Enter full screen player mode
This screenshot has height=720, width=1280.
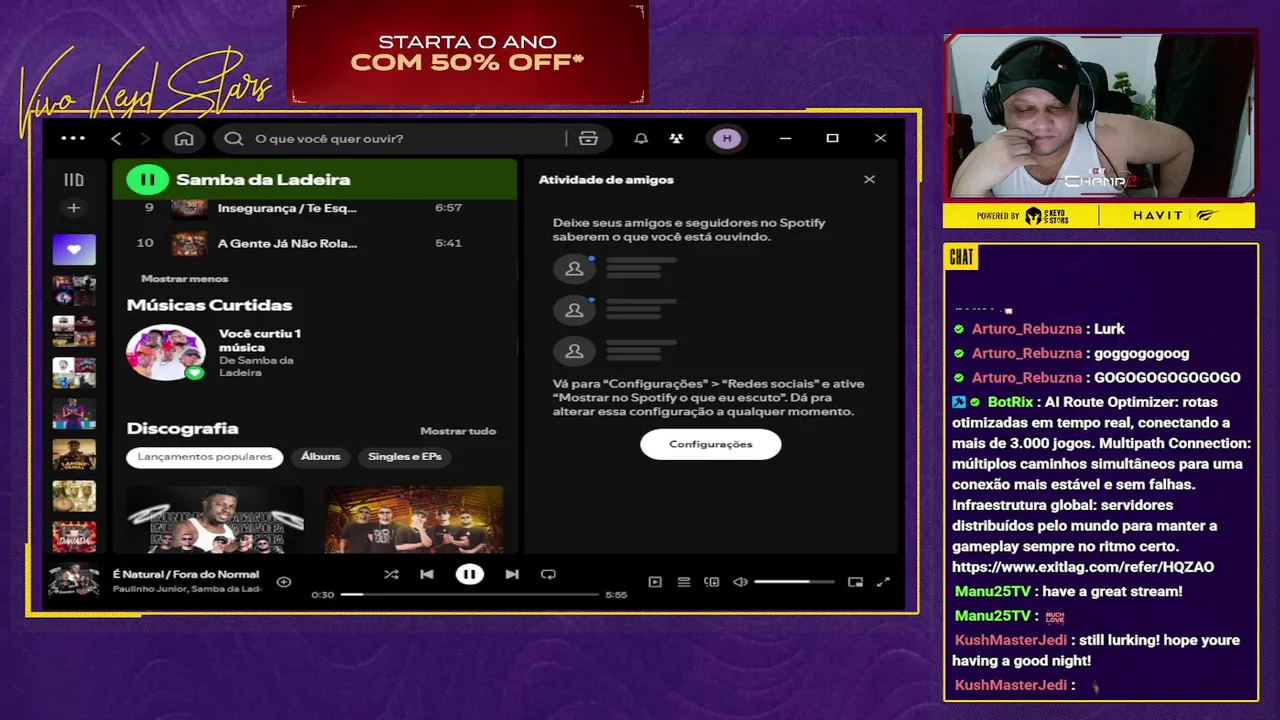(883, 582)
